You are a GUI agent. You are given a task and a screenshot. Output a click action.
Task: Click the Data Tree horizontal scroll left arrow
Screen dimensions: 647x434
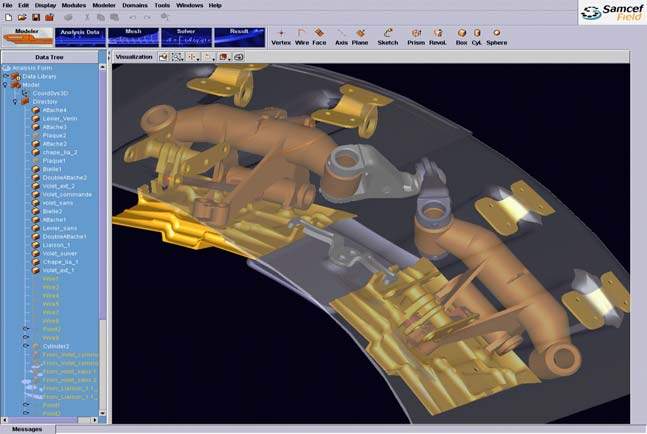(x=5, y=420)
